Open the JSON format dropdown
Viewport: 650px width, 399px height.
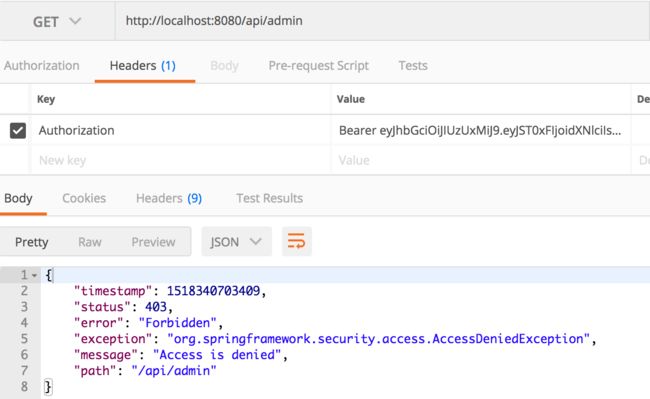236,242
